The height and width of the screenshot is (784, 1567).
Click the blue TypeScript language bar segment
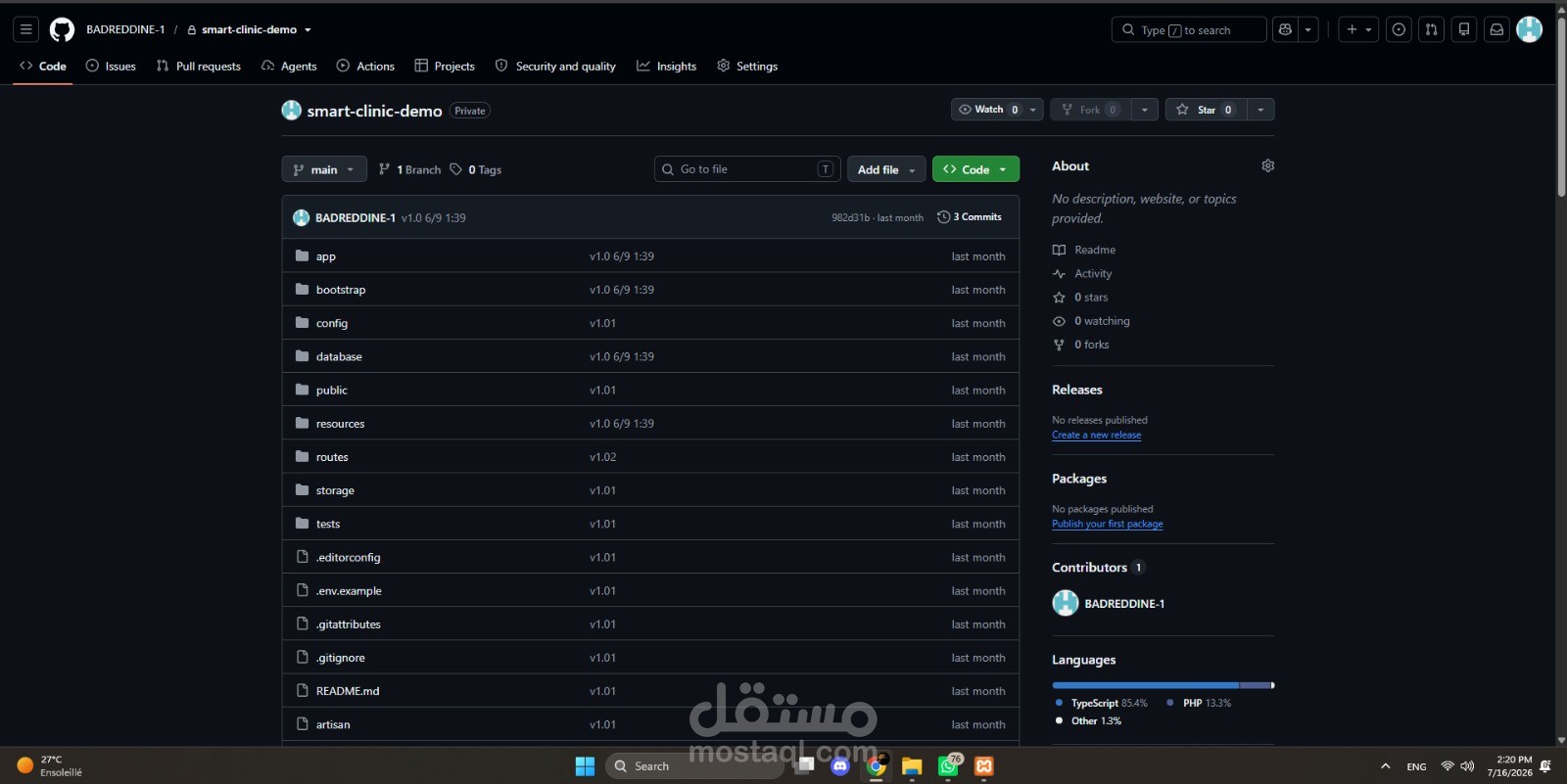coord(1146,685)
